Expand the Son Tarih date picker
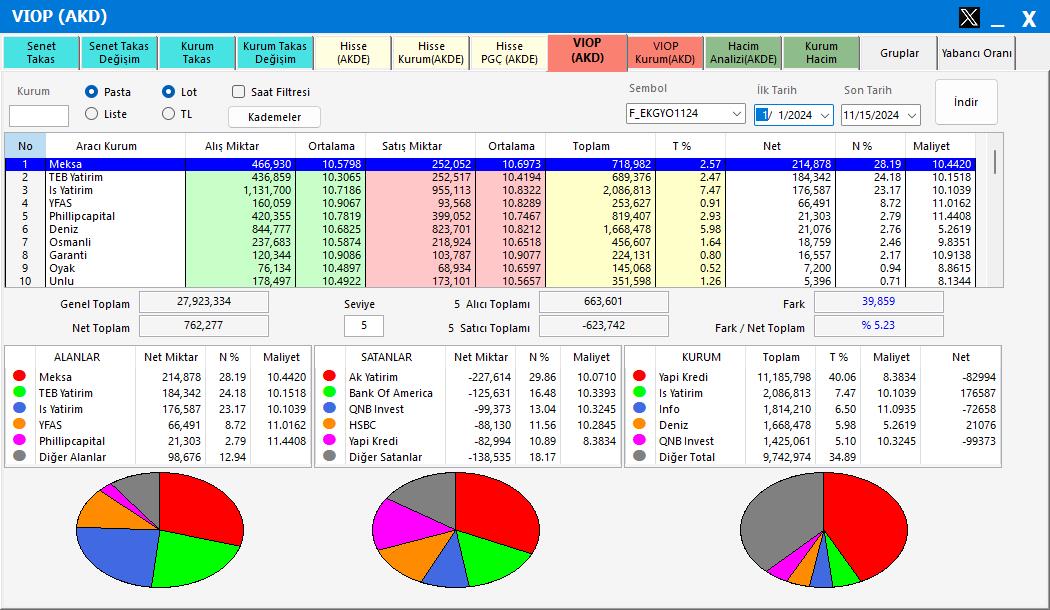Screen dimensions: 1050x610 (912, 115)
